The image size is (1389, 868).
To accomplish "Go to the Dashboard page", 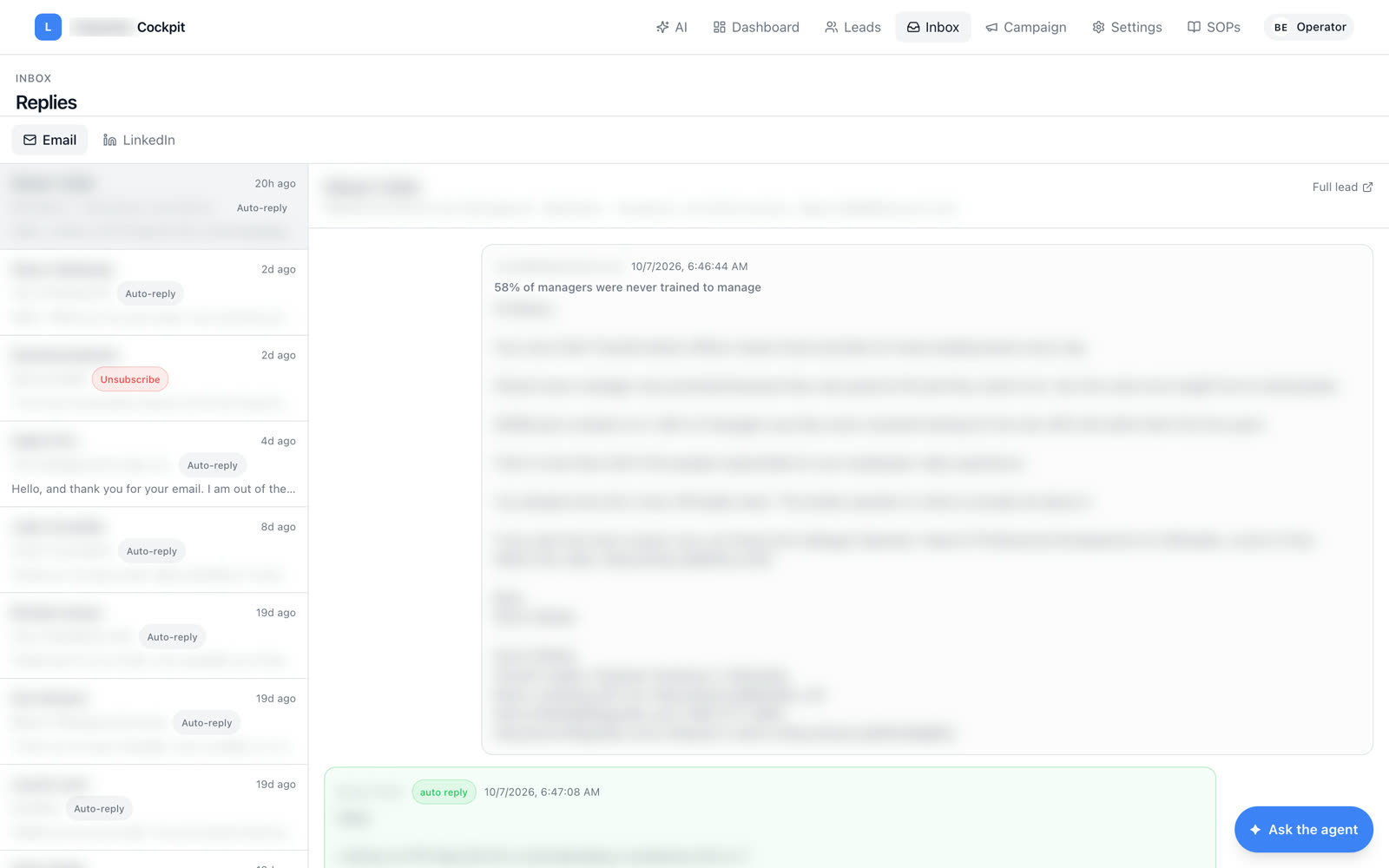I will 756,27.
